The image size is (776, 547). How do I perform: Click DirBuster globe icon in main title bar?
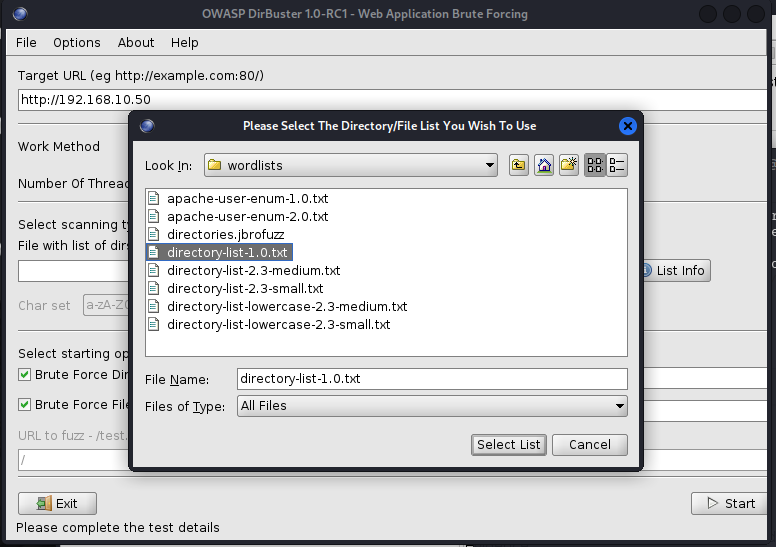(x=20, y=14)
